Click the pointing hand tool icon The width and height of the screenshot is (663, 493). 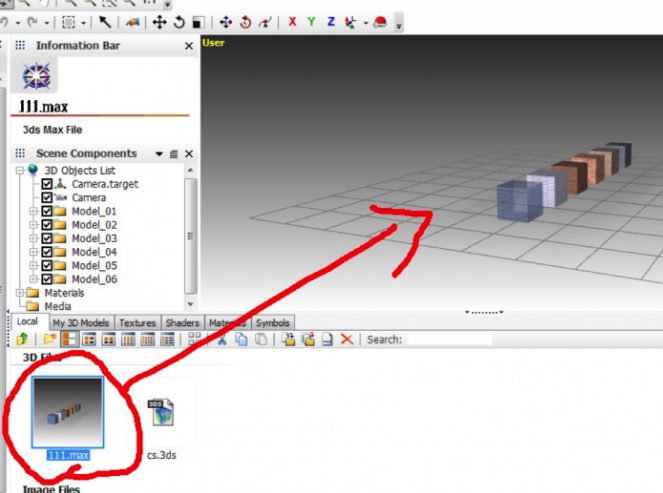[x=132, y=22]
